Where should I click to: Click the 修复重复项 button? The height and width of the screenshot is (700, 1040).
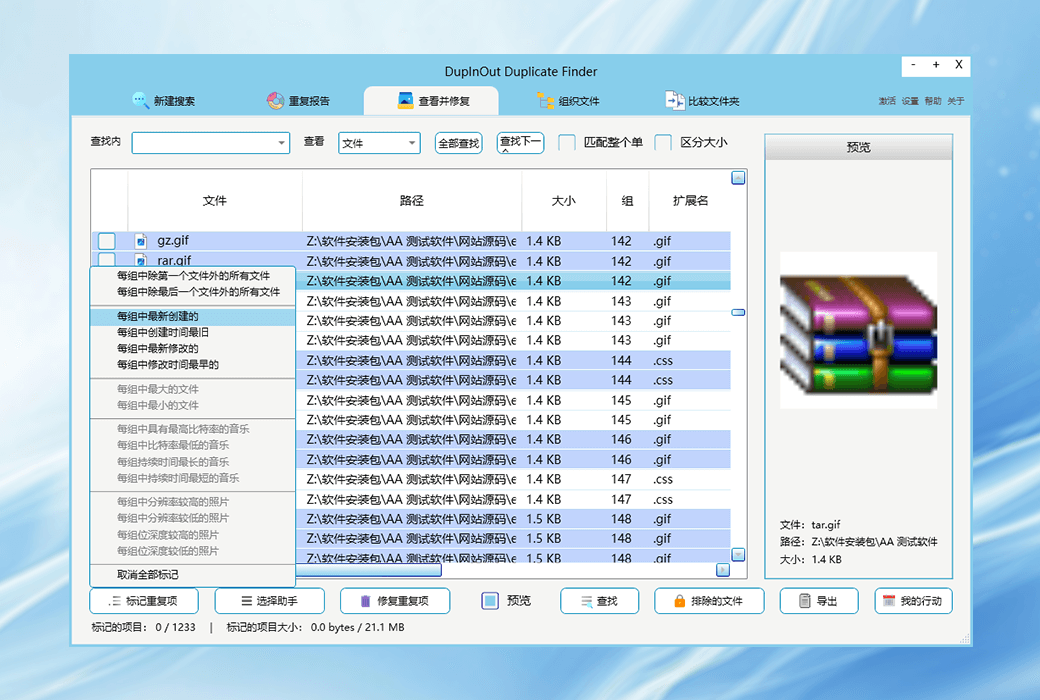pos(395,601)
